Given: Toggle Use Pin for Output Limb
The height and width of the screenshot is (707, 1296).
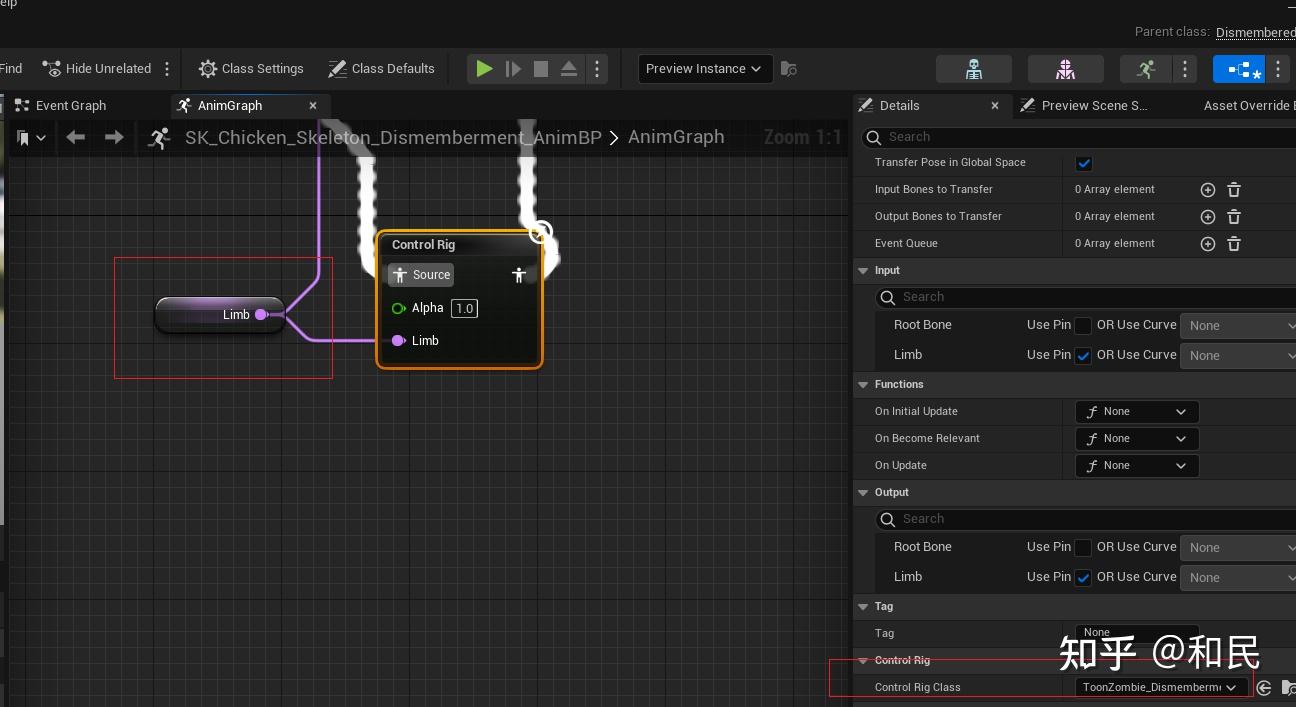Looking at the screenshot, I should click(1083, 577).
